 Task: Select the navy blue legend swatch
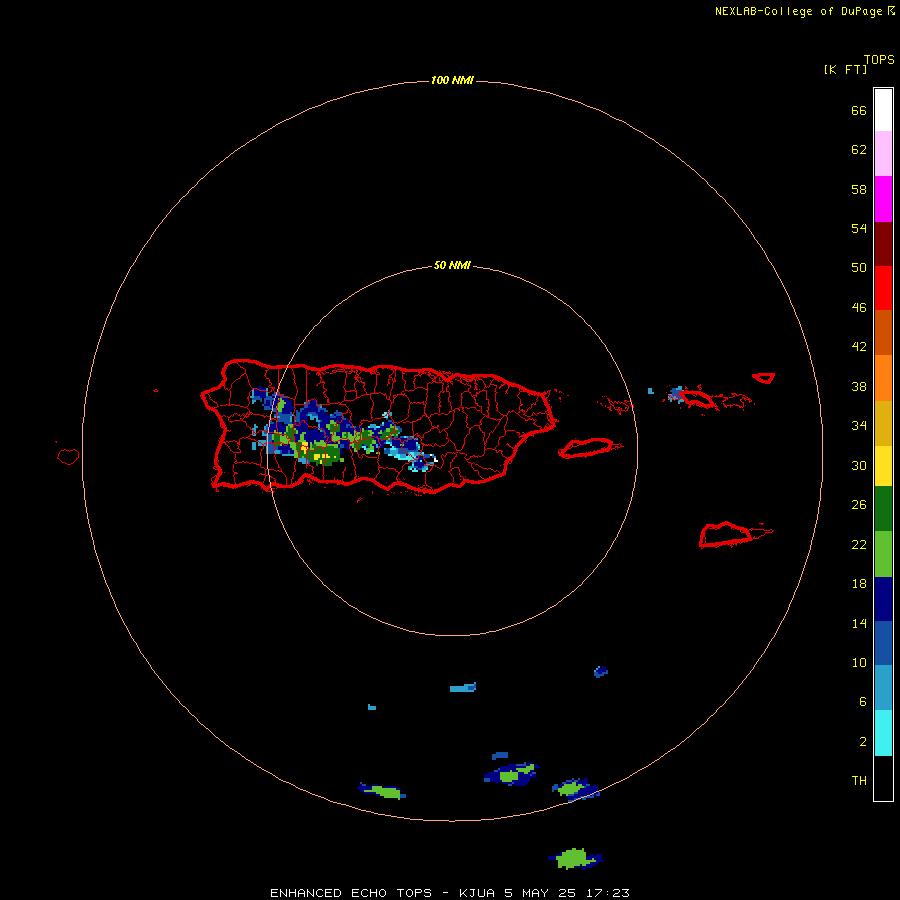[x=883, y=599]
